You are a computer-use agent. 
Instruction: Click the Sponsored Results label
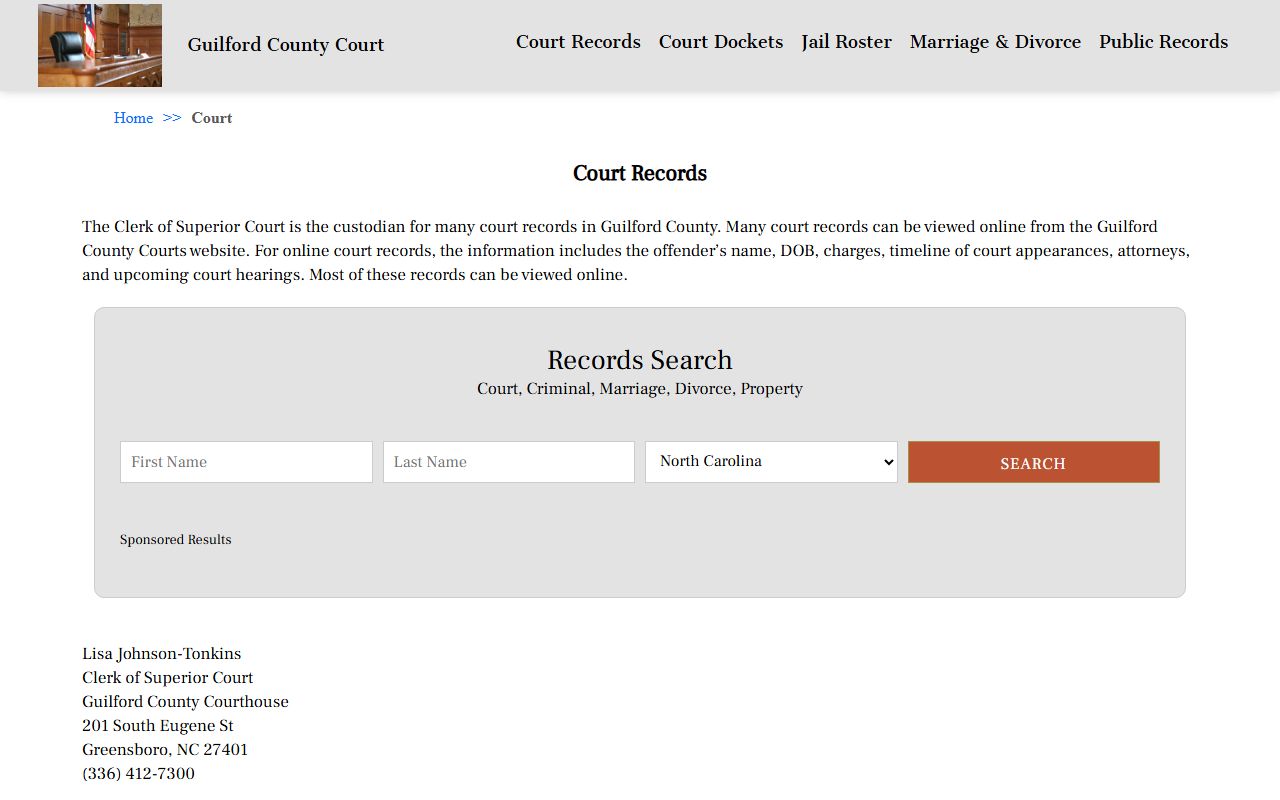click(x=176, y=540)
